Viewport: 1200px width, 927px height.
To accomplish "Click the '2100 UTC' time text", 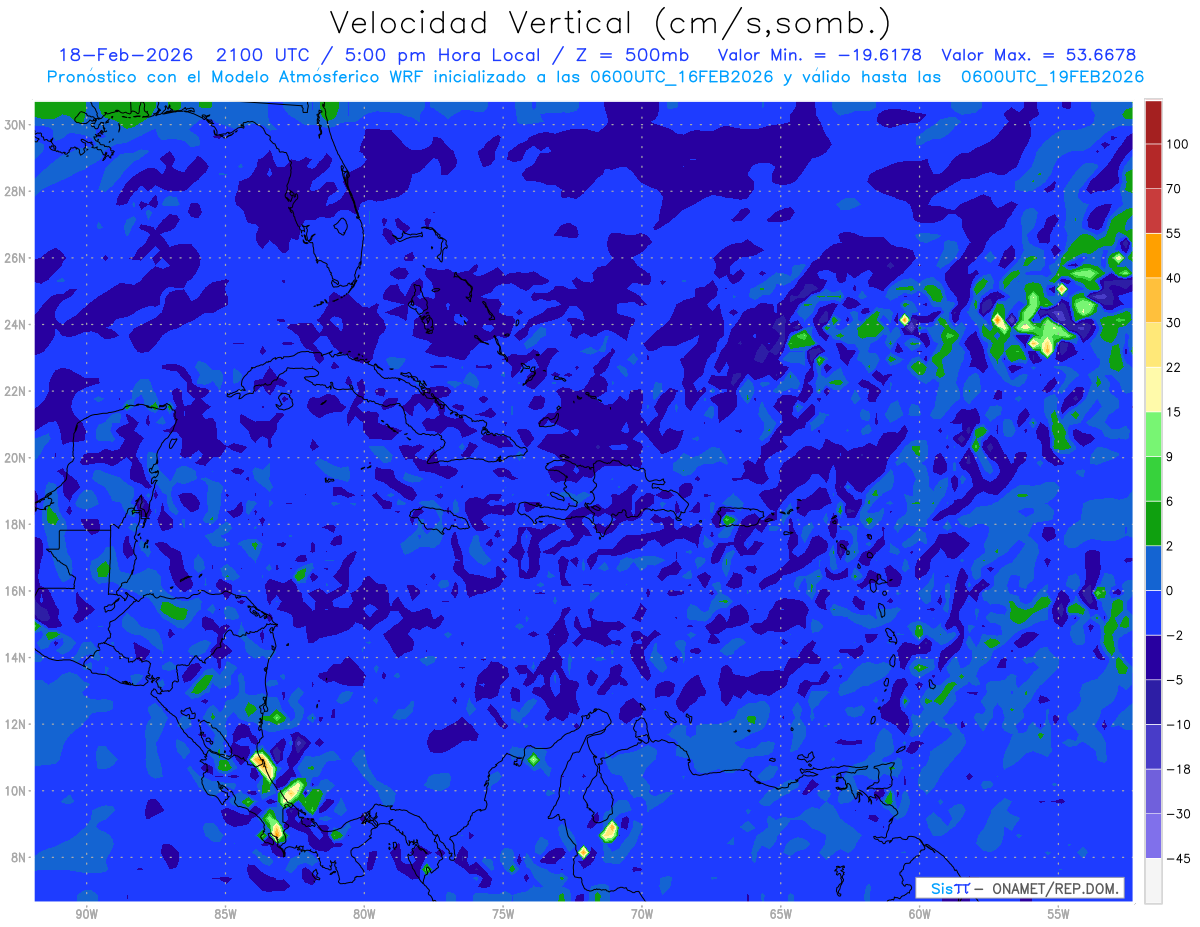I will 263,54.
